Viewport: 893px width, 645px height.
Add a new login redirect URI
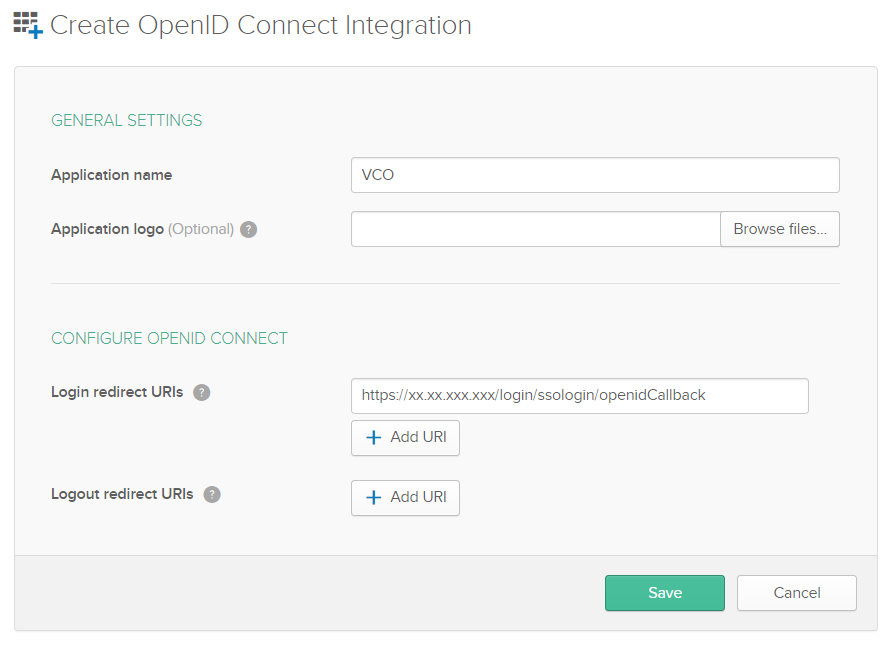(405, 438)
